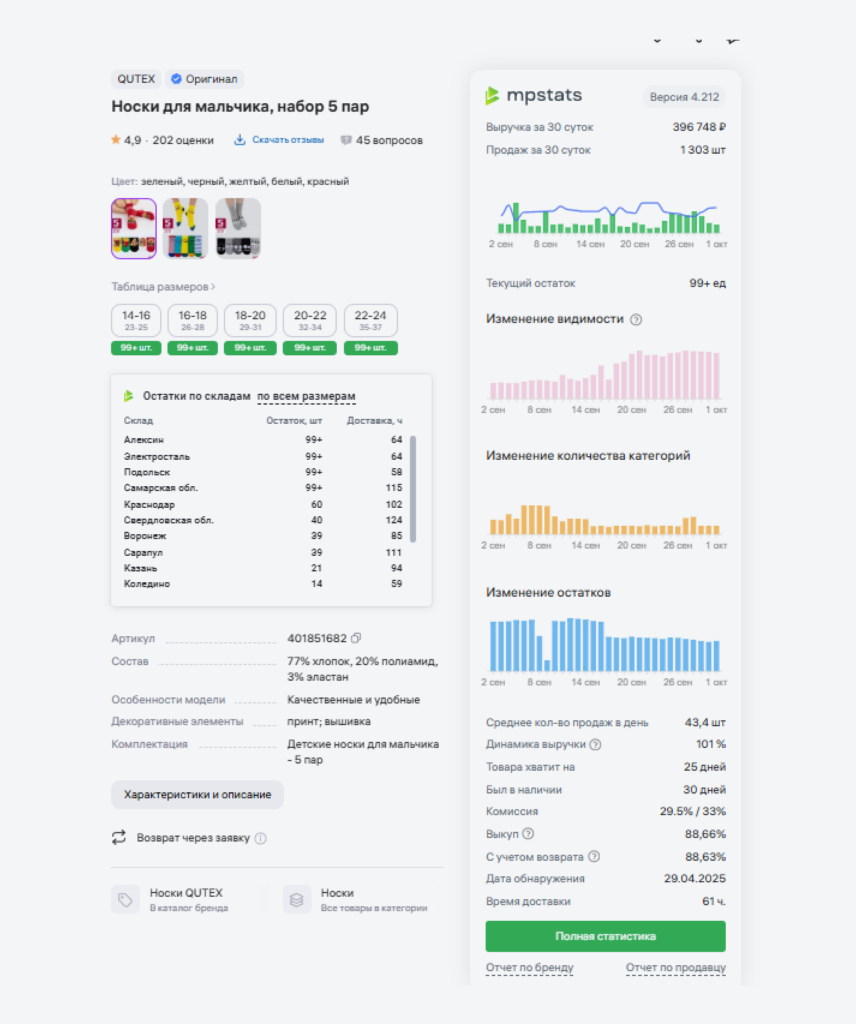
Task: Open Характеристики и описание section
Action: (x=197, y=794)
